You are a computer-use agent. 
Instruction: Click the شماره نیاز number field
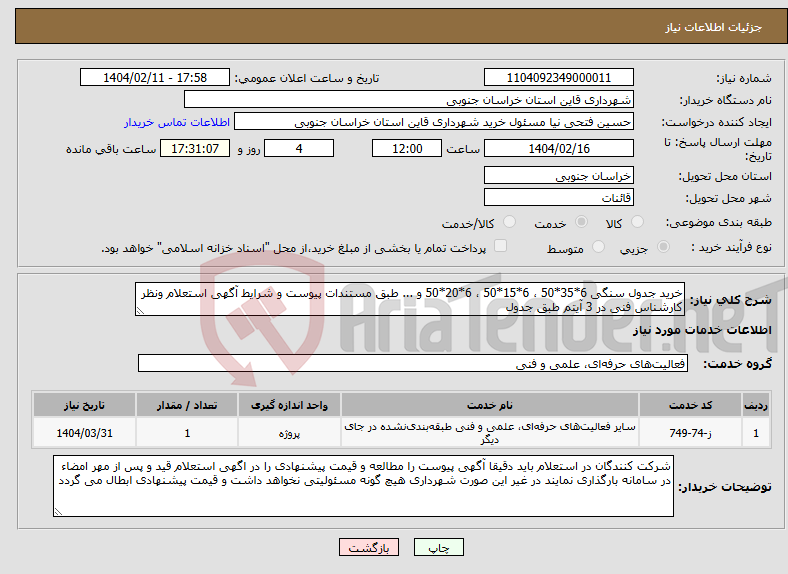558,77
